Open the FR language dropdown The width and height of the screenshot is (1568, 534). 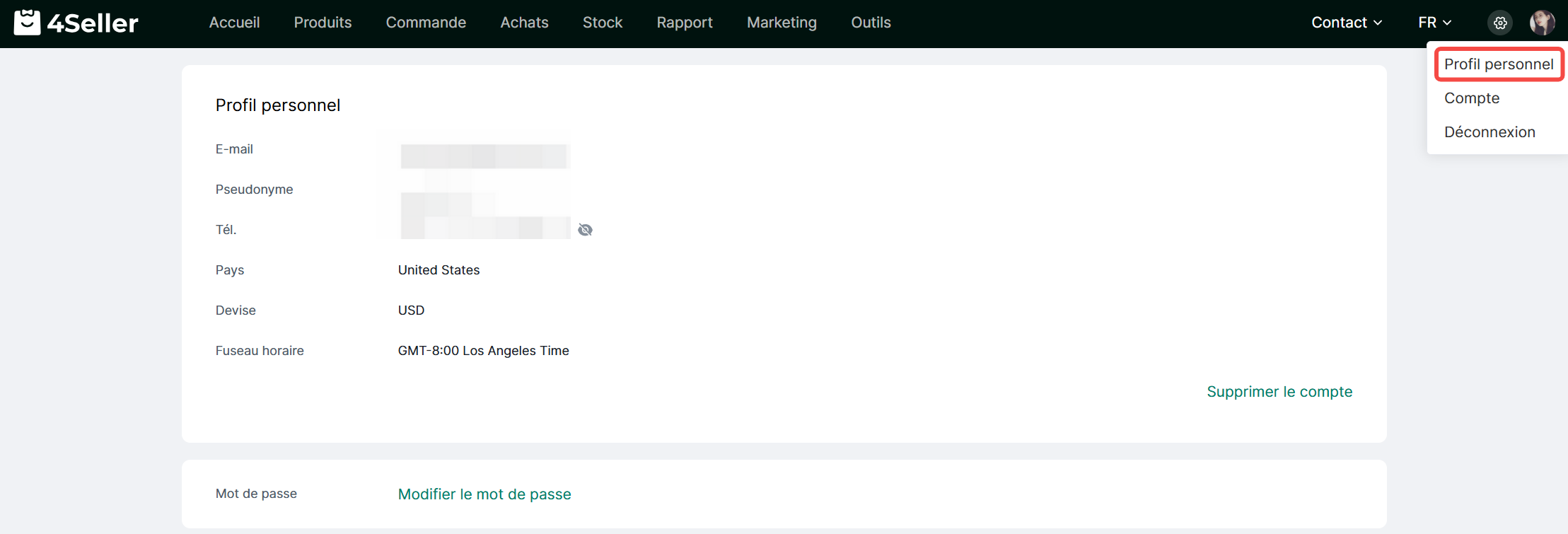tap(1434, 23)
